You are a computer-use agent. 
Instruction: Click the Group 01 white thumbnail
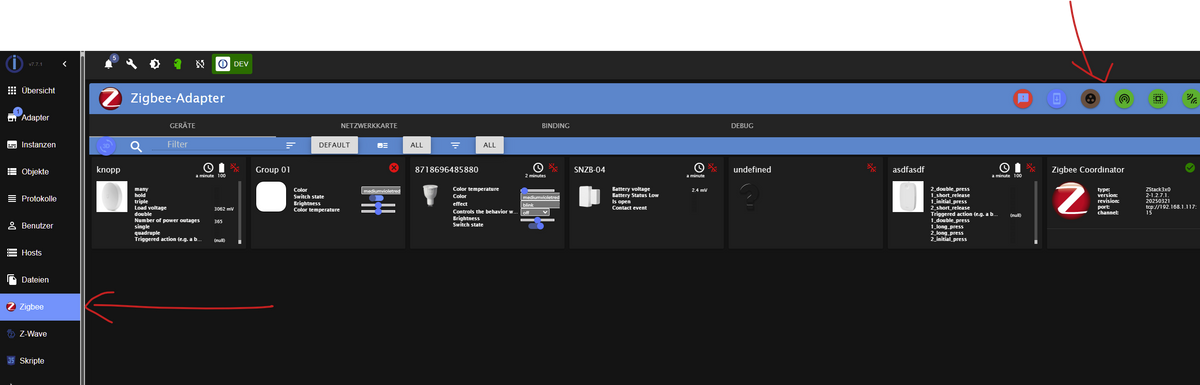[271, 197]
